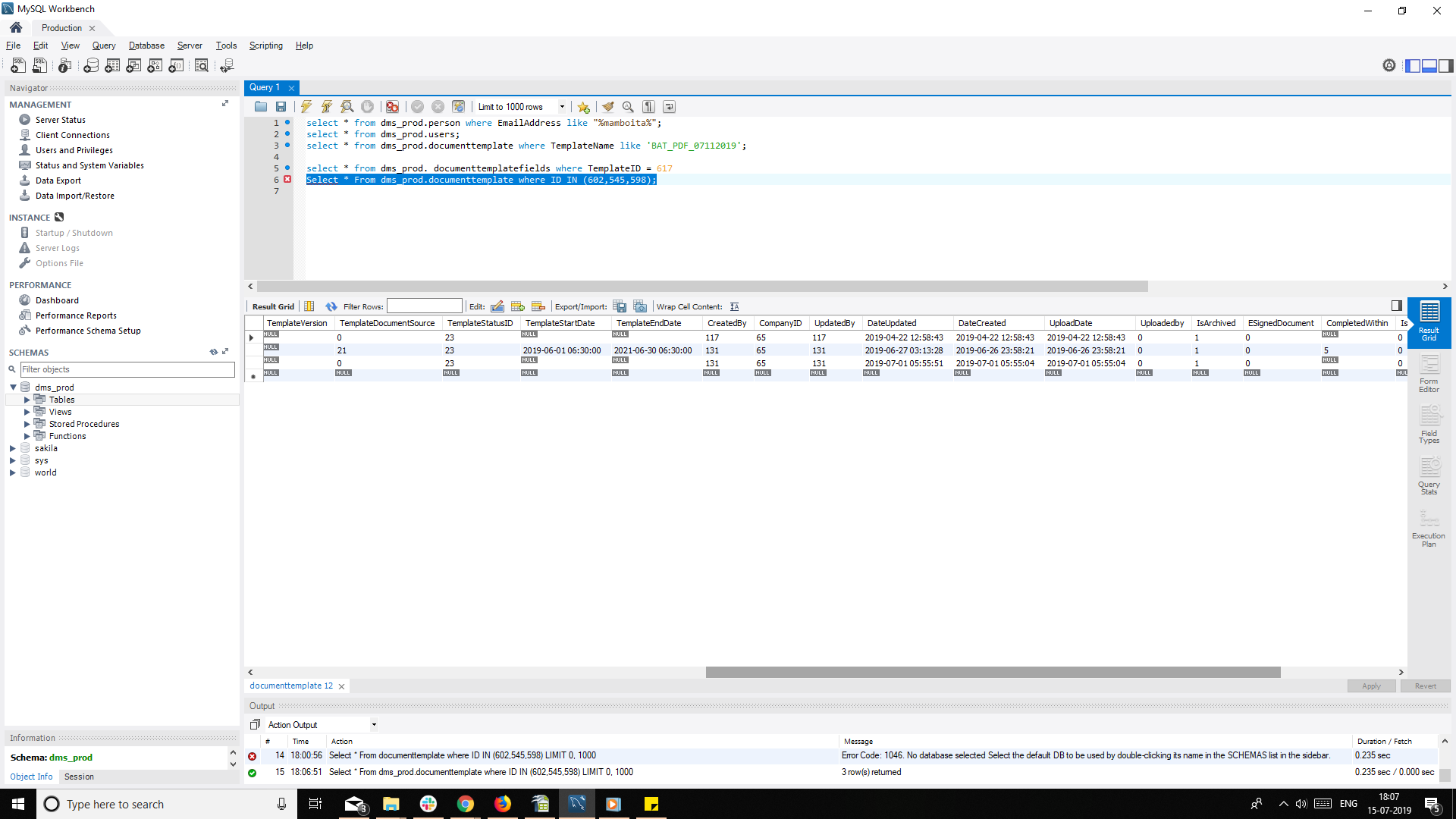Screen dimensions: 1456x819
Task: Expand the Tables node
Action: click(27, 400)
